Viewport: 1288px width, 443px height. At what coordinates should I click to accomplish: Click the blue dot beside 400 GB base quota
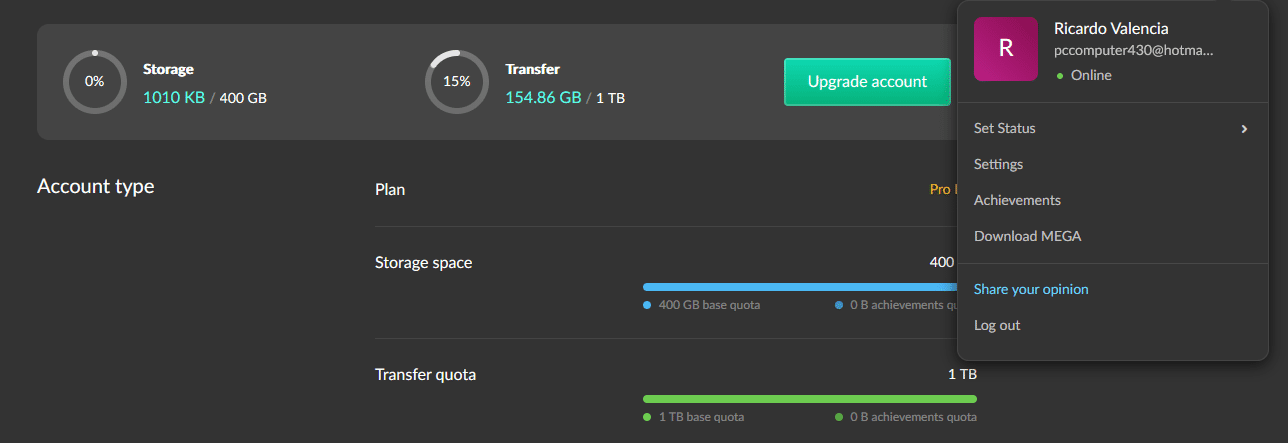click(x=648, y=305)
